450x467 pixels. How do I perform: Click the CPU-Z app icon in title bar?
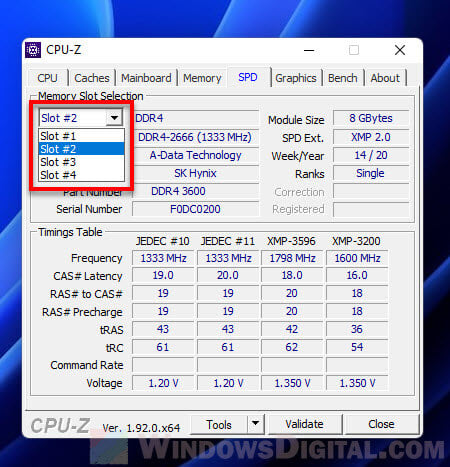(33, 50)
